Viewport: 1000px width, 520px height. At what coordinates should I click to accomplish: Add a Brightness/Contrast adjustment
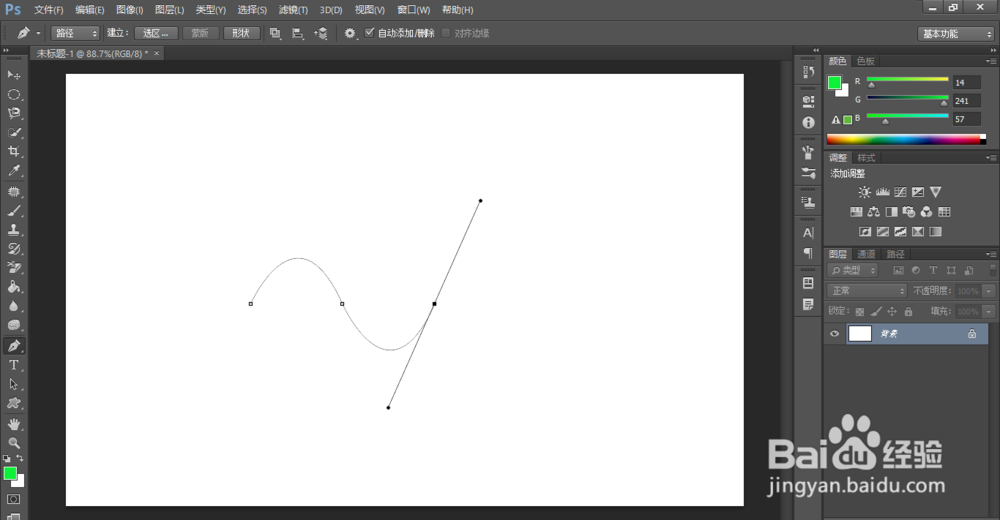864,192
